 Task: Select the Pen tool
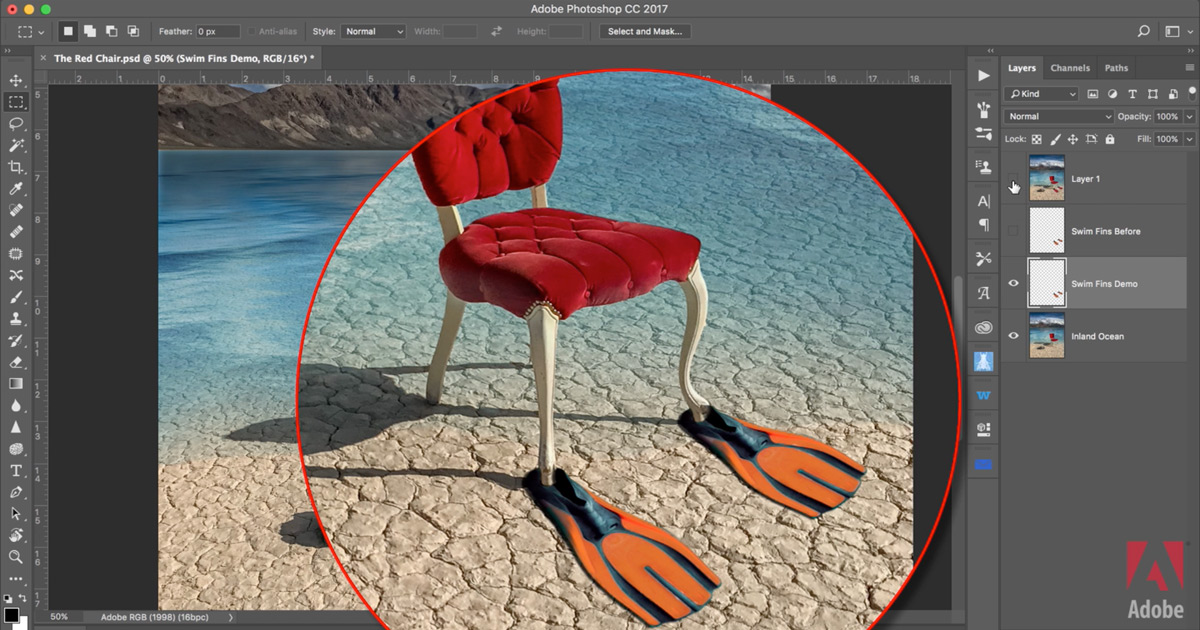16,492
